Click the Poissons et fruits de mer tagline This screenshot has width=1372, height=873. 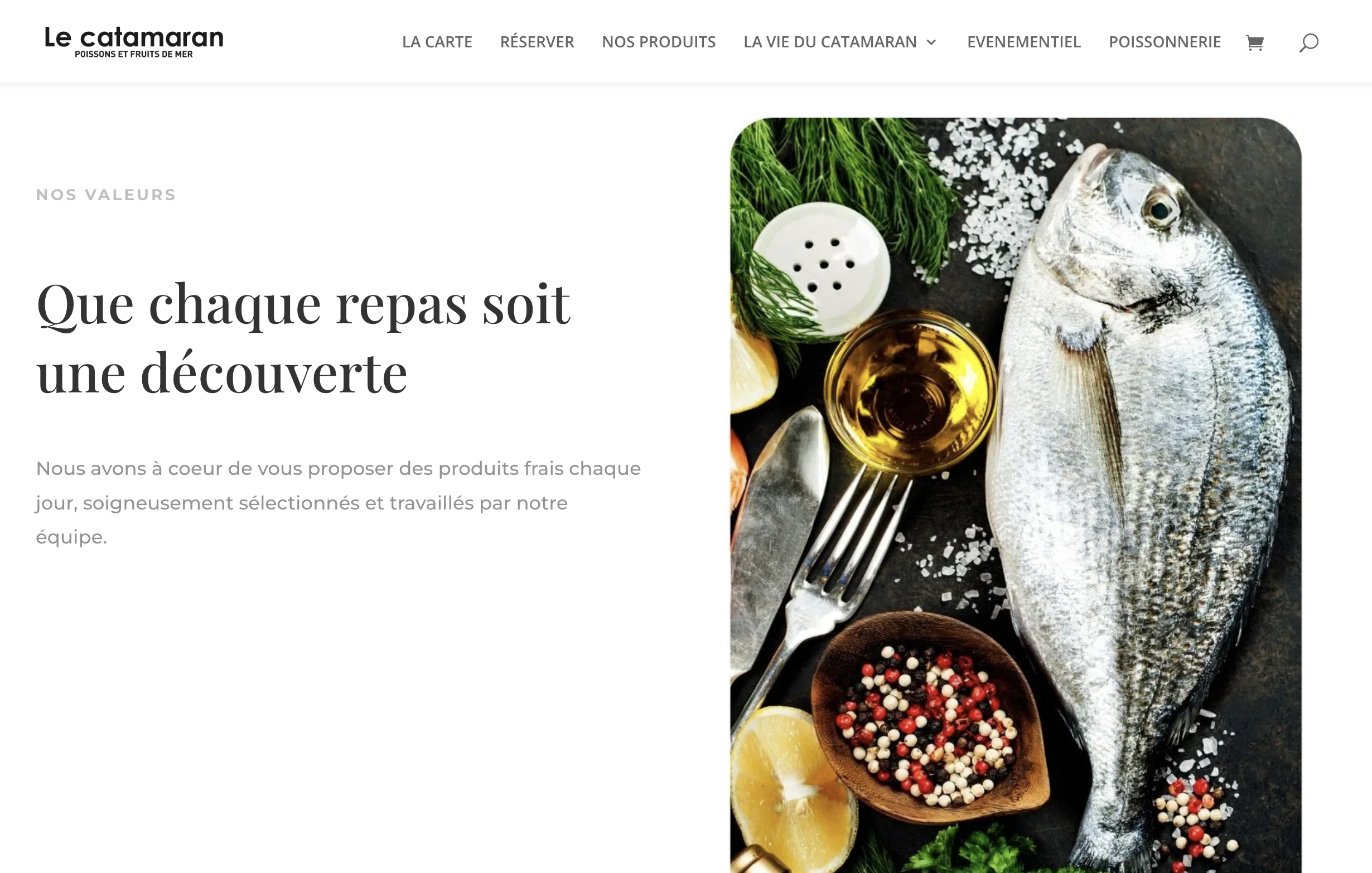pos(134,55)
